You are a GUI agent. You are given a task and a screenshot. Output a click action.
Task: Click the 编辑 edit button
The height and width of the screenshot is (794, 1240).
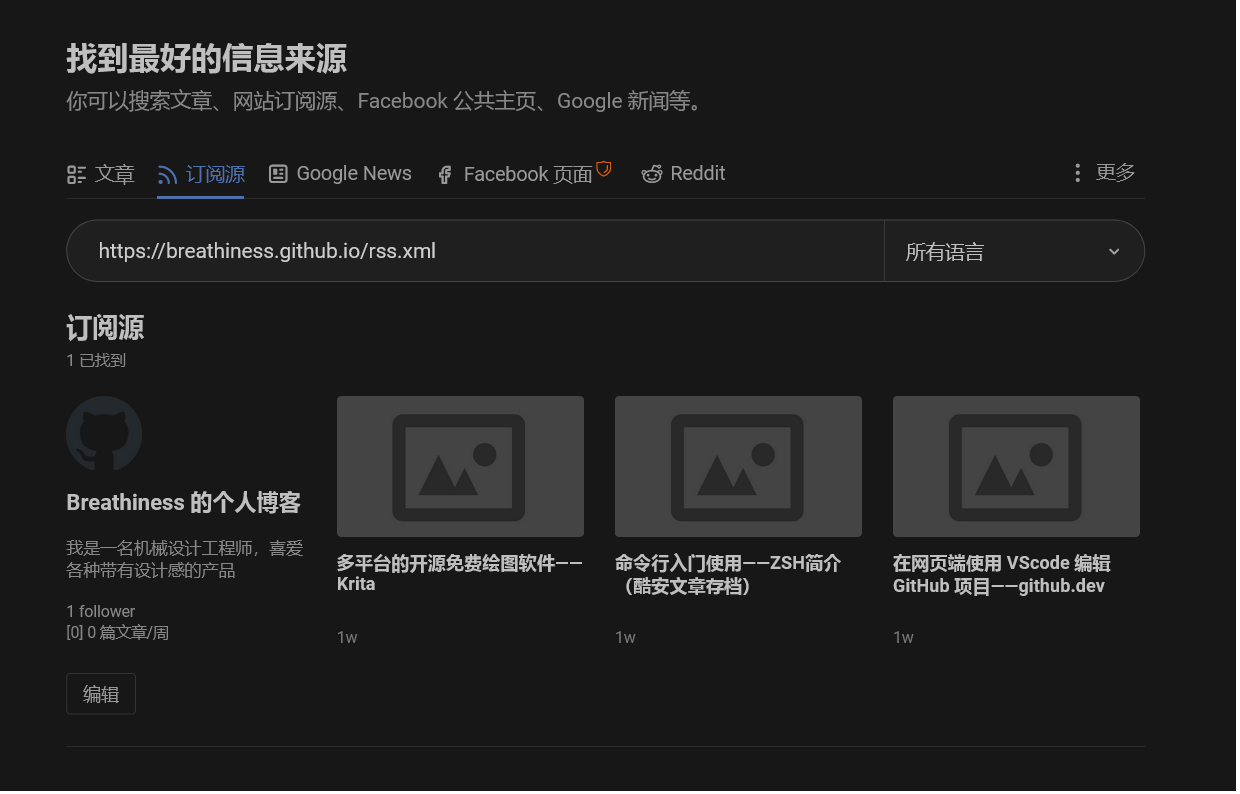click(101, 694)
